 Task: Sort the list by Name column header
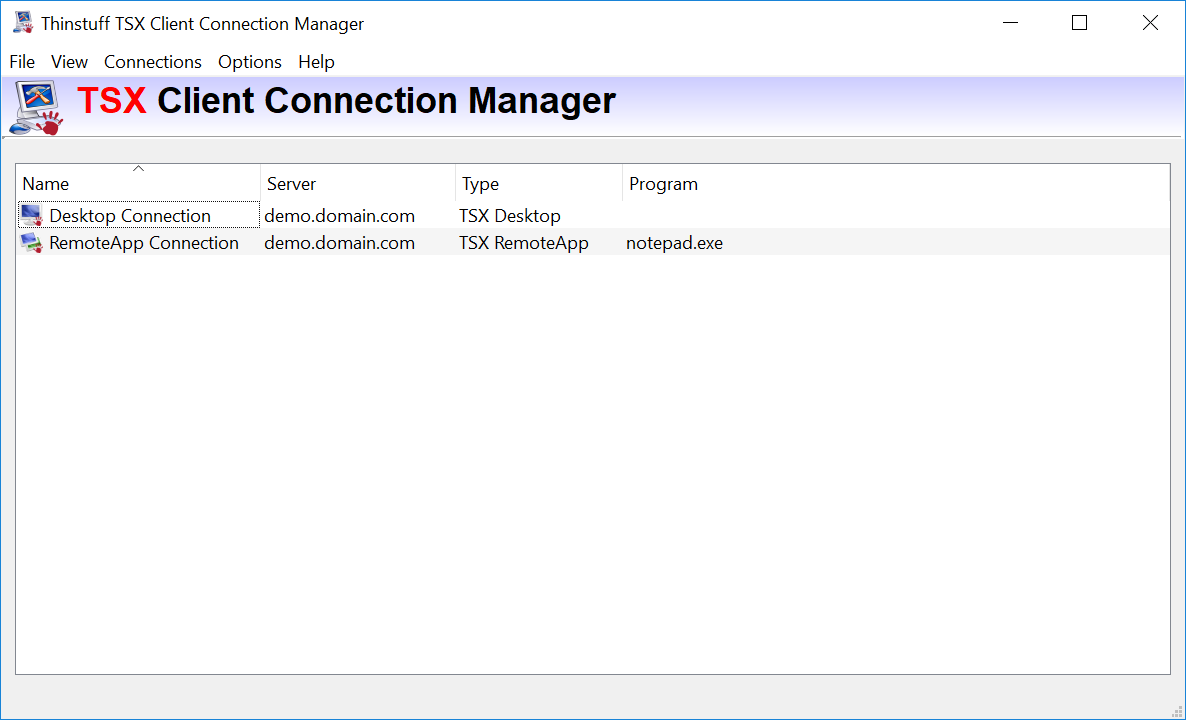click(46, 184)
